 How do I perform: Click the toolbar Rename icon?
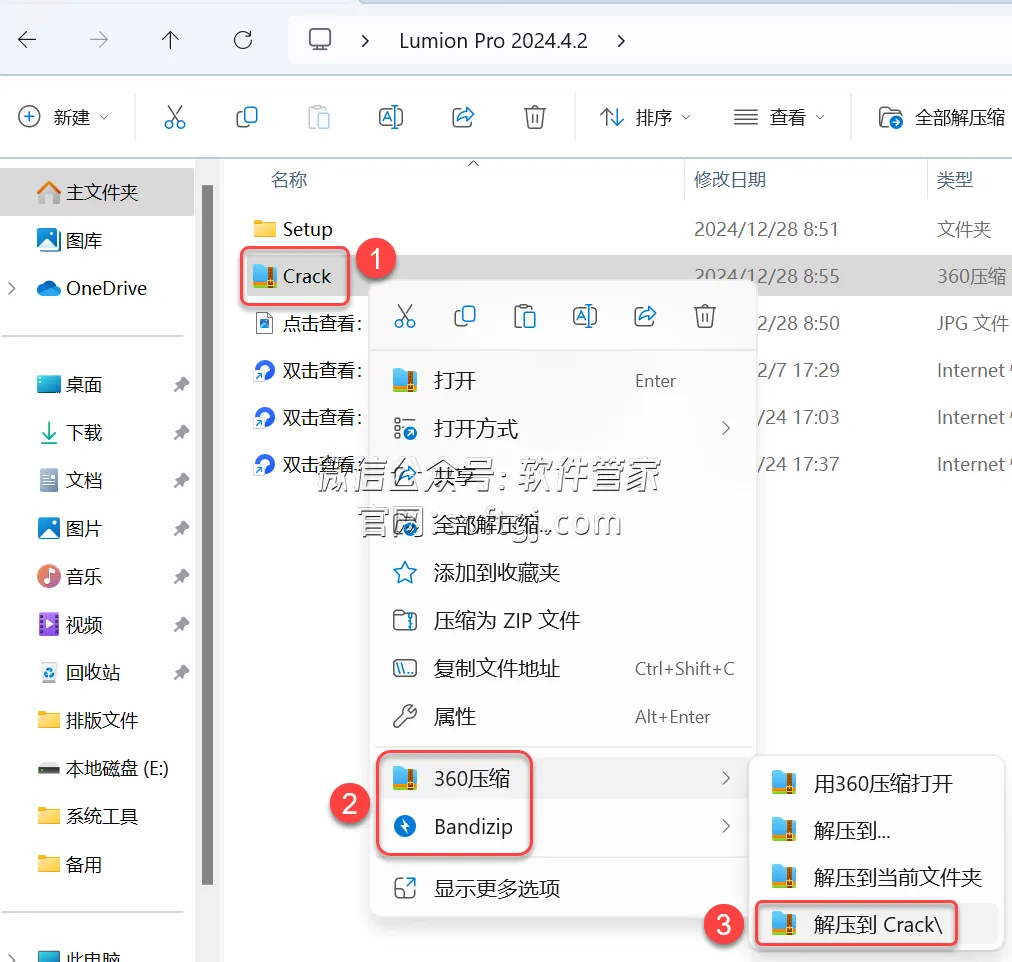click(391, 117)
